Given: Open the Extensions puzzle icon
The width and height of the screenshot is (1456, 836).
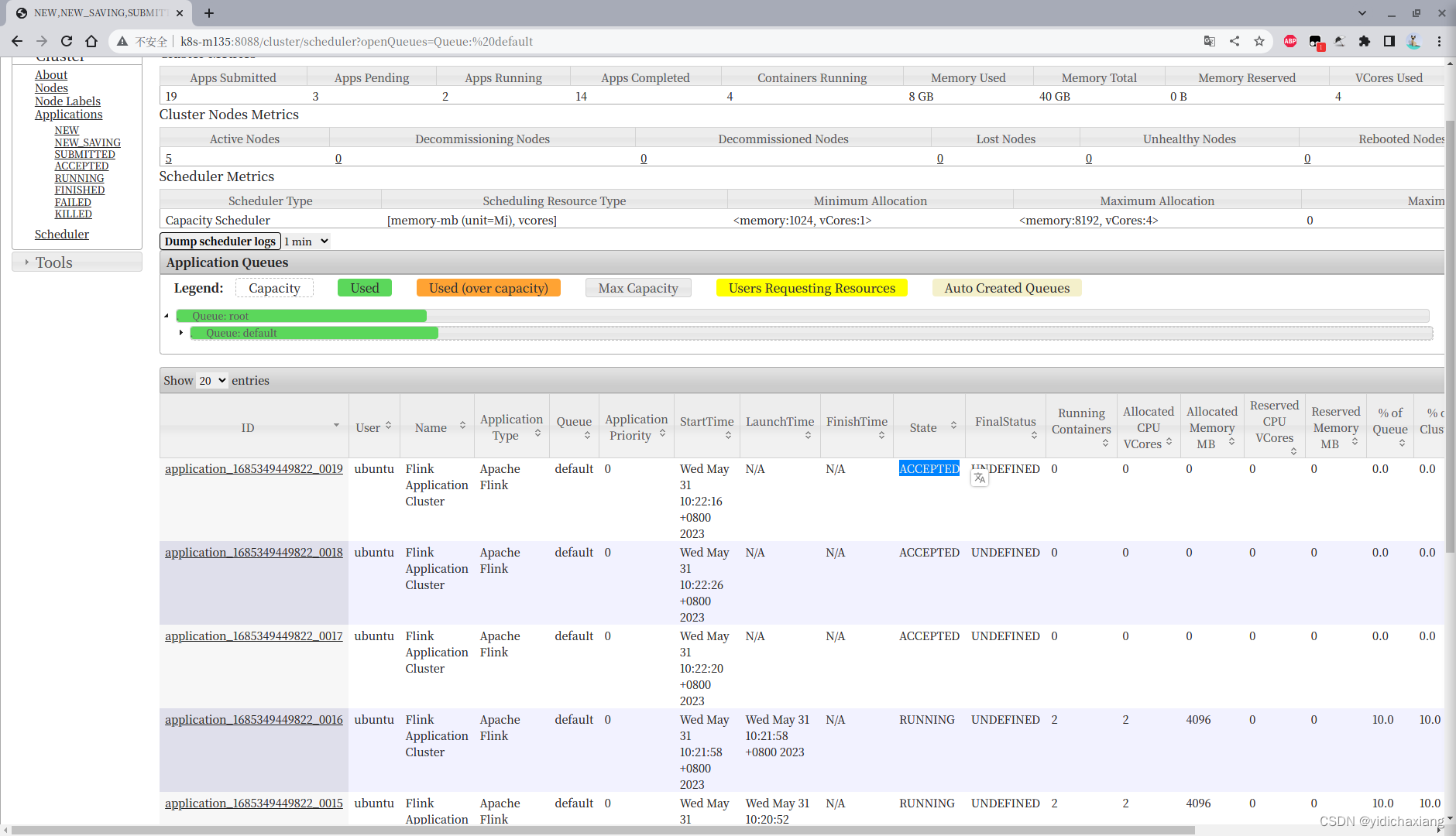Looking at the screenshot, I should coord(1365,41).
